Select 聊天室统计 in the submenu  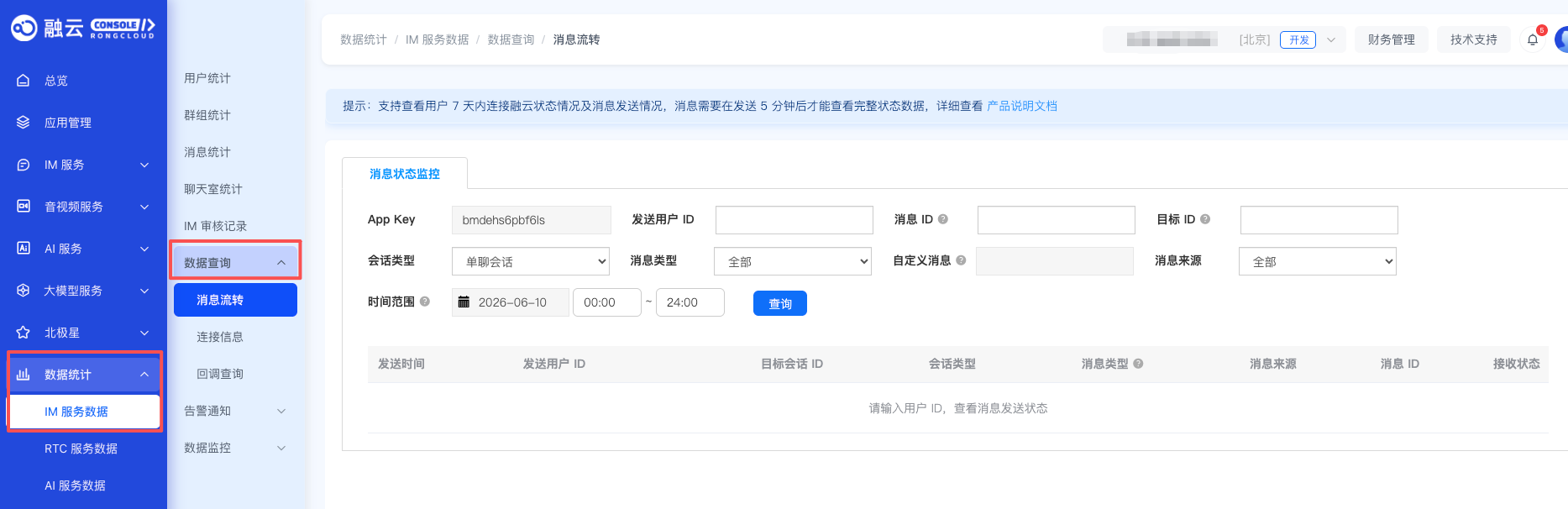pyautogui.click(x=213, y=189)
